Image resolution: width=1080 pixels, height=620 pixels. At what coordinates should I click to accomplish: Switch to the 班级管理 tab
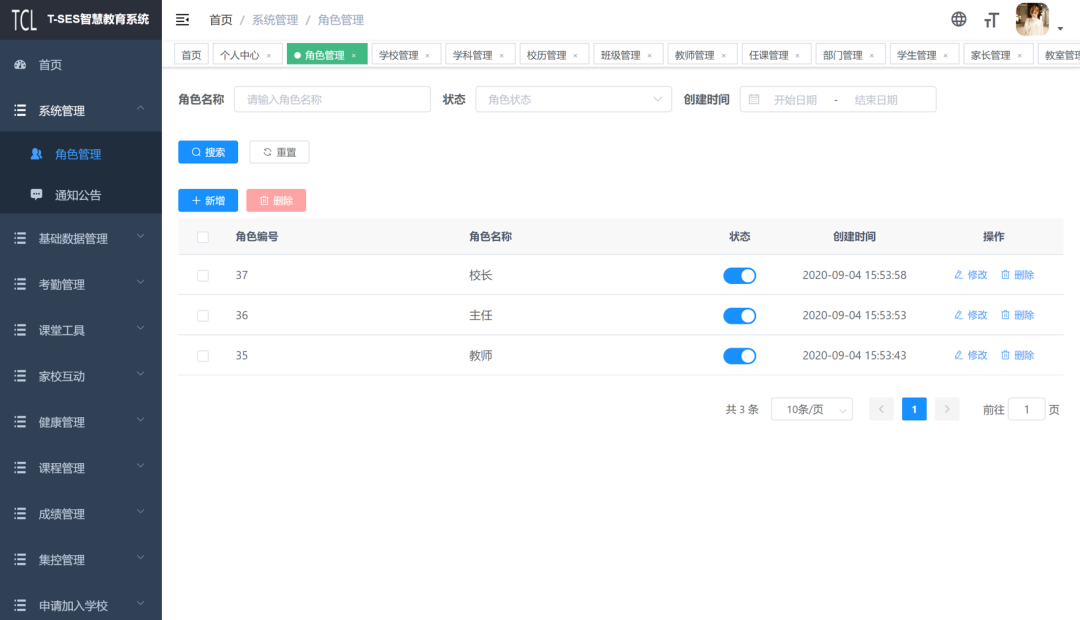[620, 55]
